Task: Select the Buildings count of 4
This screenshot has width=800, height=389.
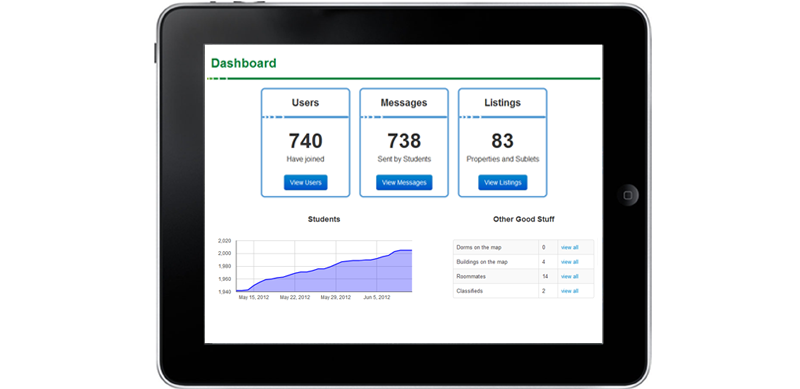Action: click(543, 262)
